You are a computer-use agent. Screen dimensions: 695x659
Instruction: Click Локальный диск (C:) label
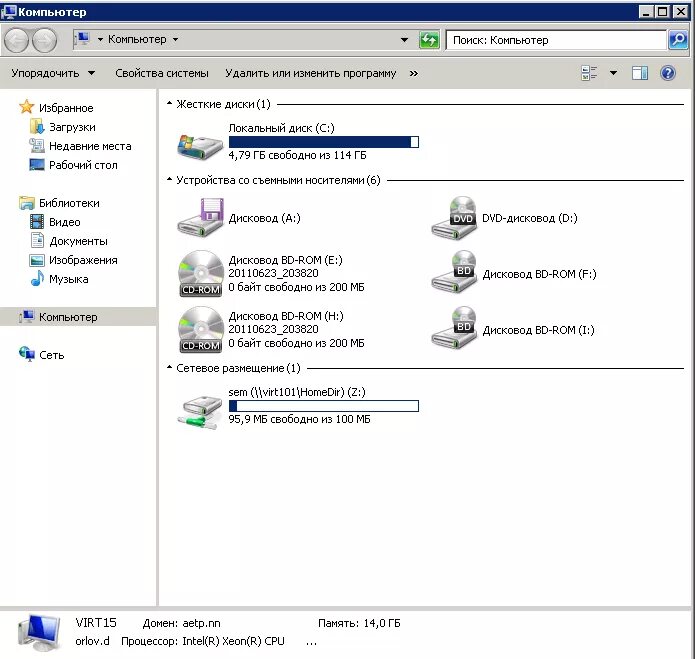[281, 128]
